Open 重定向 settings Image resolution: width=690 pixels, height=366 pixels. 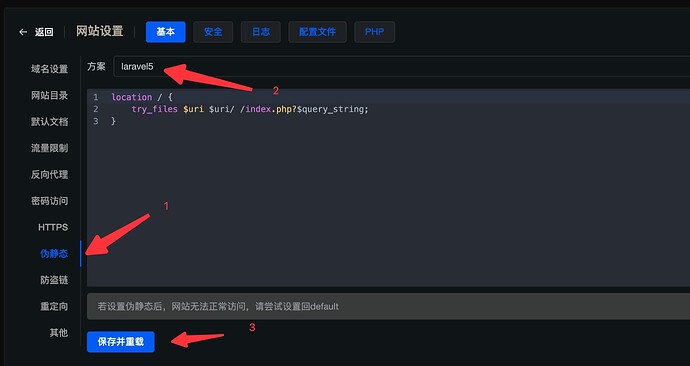(54, 307)
